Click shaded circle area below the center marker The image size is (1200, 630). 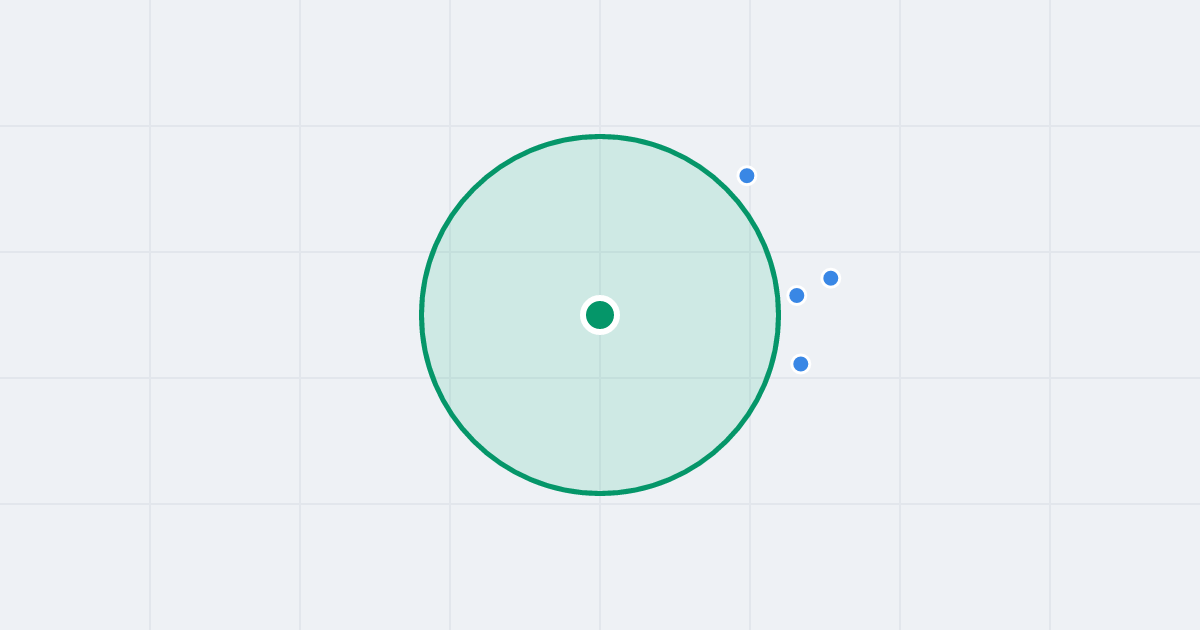point(600,410)
